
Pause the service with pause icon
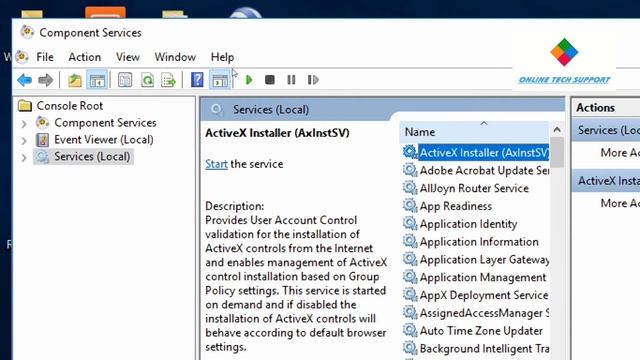pyautogui.click(x=291, y=80)
